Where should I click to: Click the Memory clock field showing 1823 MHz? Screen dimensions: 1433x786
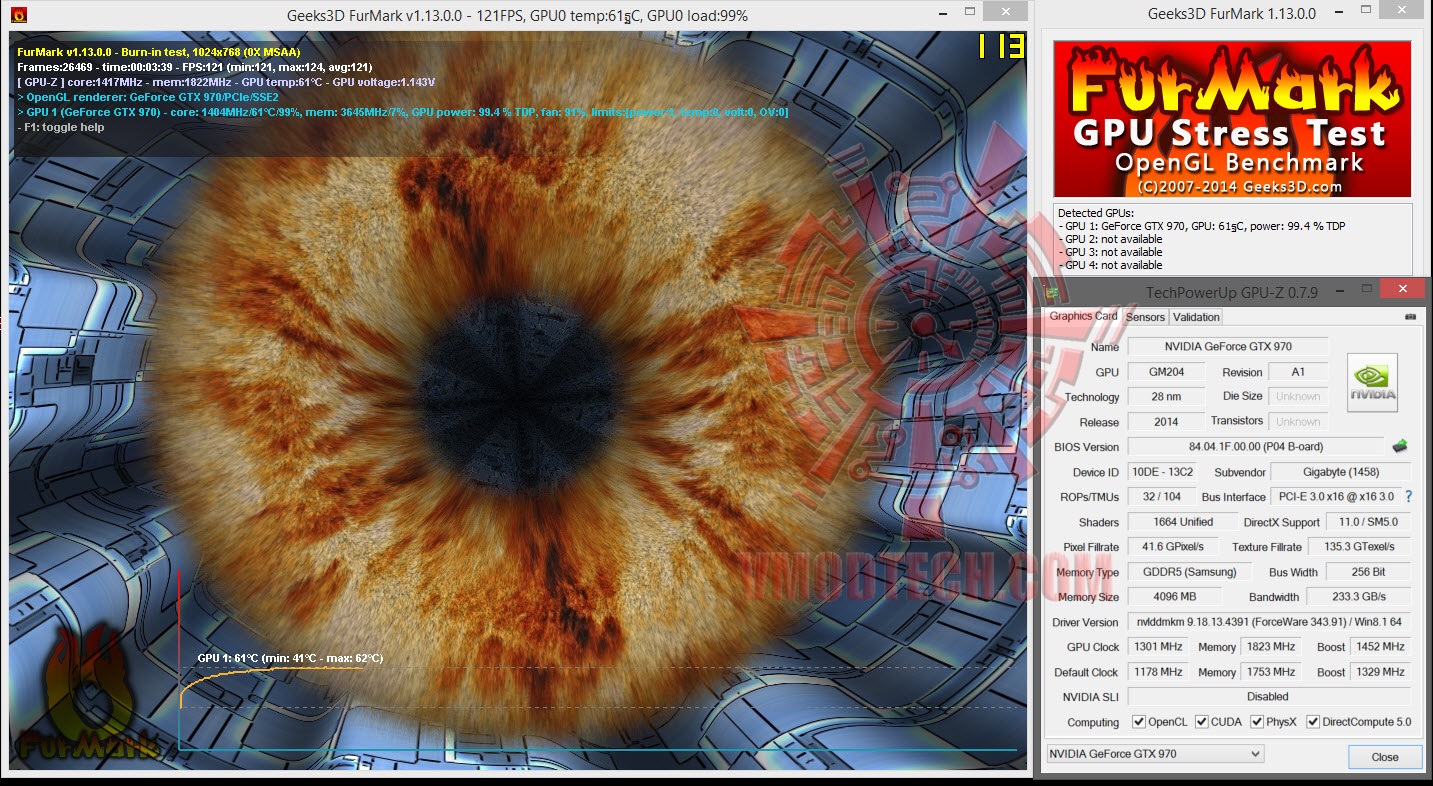[1272, 647]
